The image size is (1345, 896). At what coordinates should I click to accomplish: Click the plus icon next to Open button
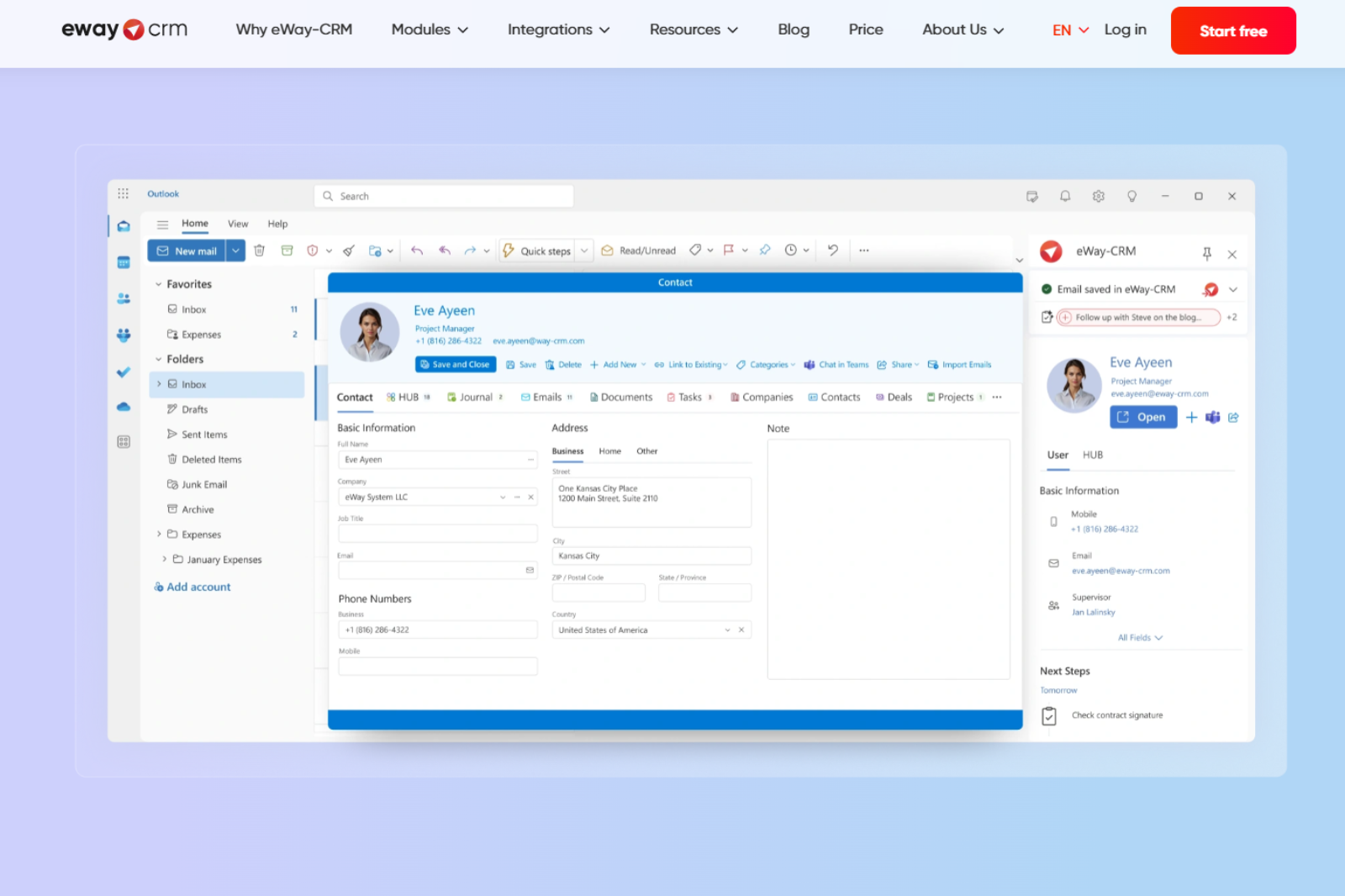(x=1191, y=417)
